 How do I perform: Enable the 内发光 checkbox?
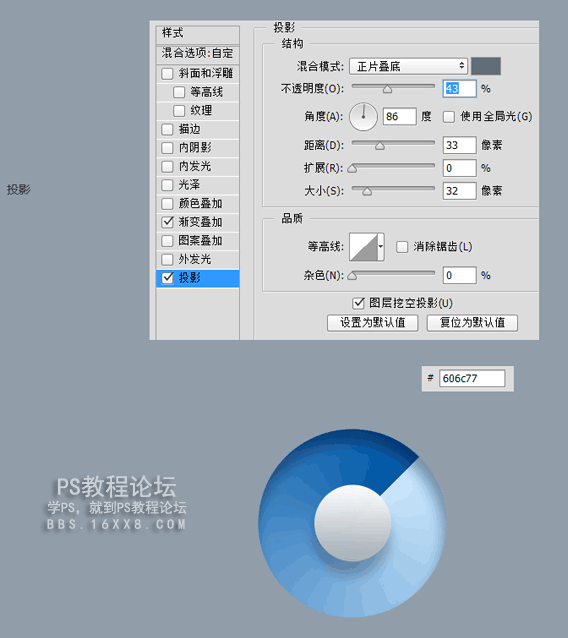pos(167,166)
